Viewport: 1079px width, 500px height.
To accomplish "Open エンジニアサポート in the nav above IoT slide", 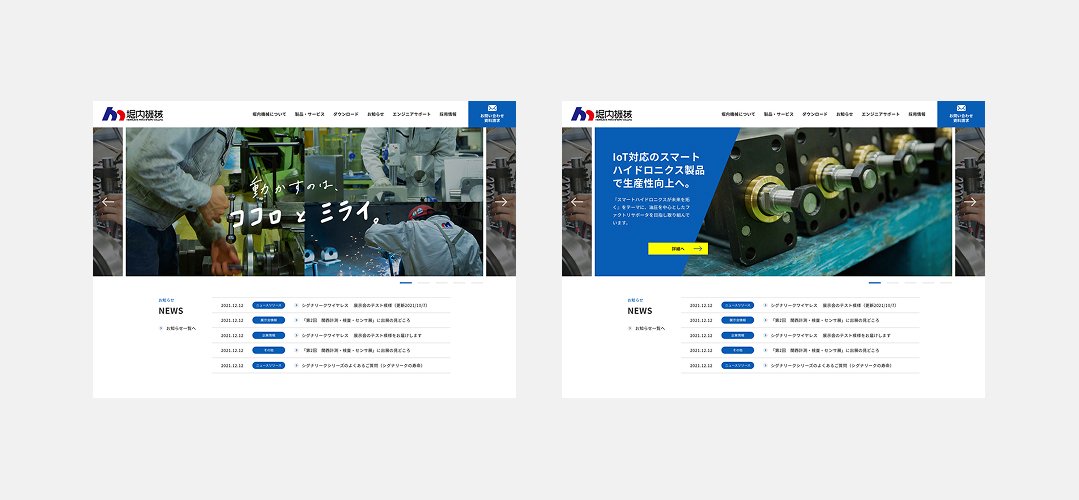I will point(880,114).
